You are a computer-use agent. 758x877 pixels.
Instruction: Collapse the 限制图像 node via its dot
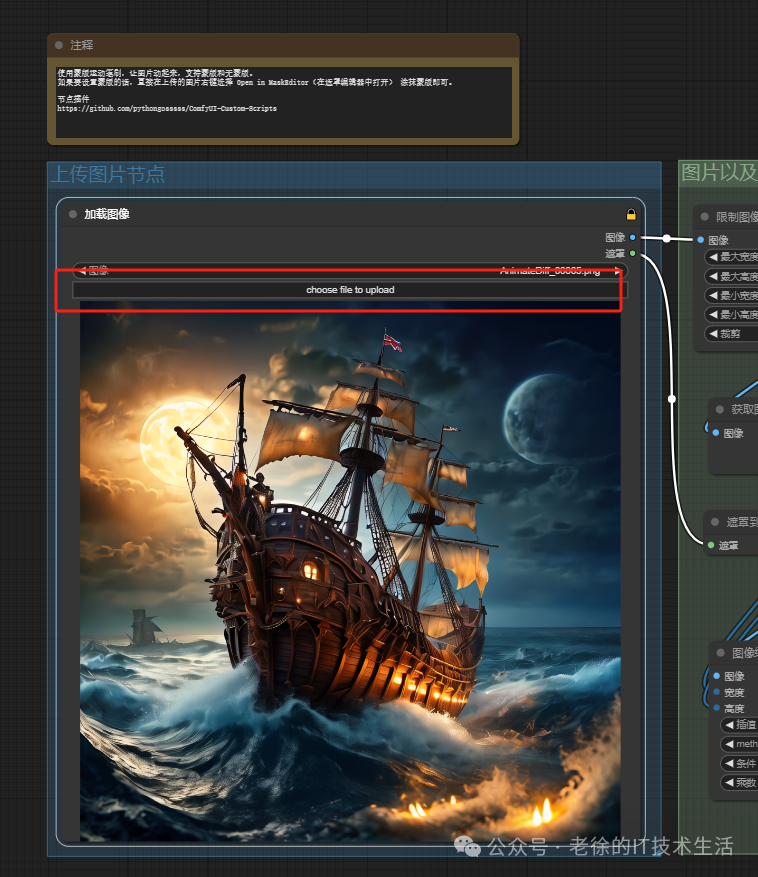[x=705, y=216]
